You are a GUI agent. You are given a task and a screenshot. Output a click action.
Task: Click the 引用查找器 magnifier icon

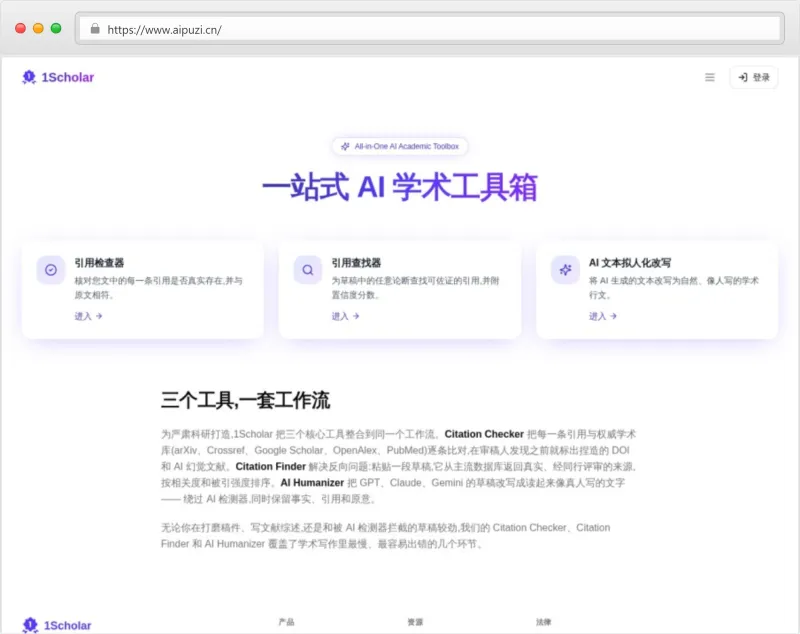pos(308,270)
